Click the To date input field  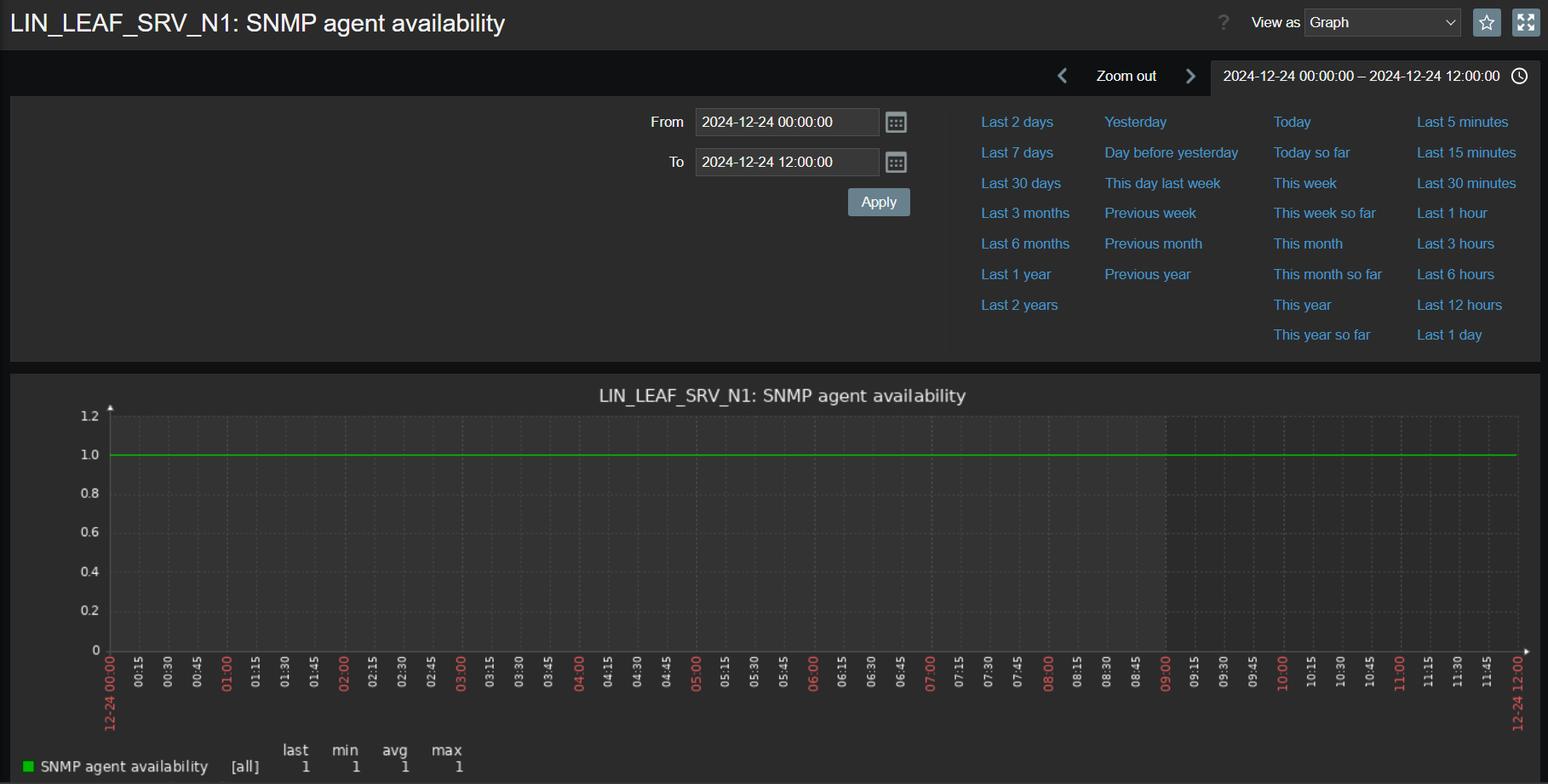(786, 163)
